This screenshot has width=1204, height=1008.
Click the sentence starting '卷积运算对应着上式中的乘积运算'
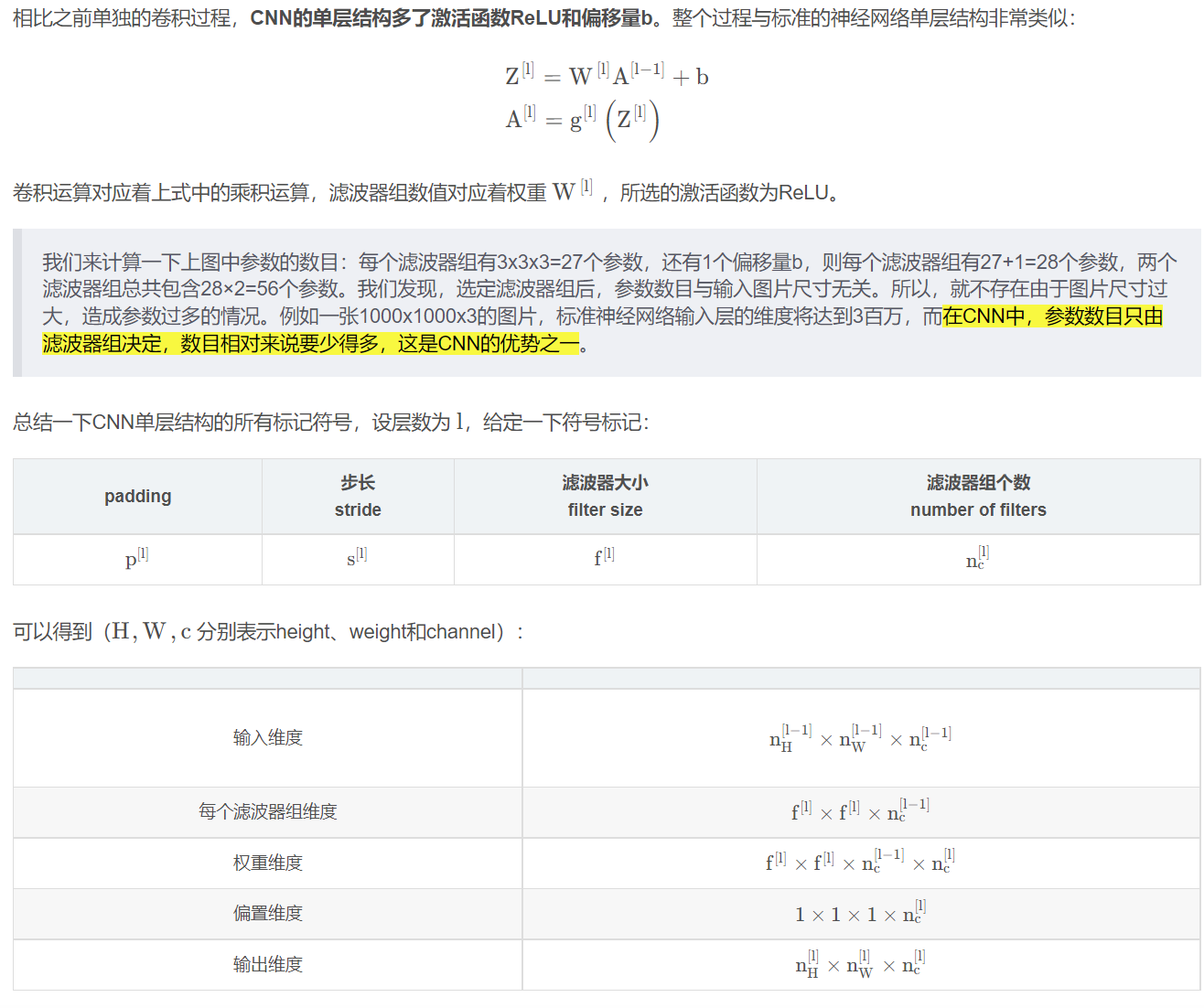point(426,192)
